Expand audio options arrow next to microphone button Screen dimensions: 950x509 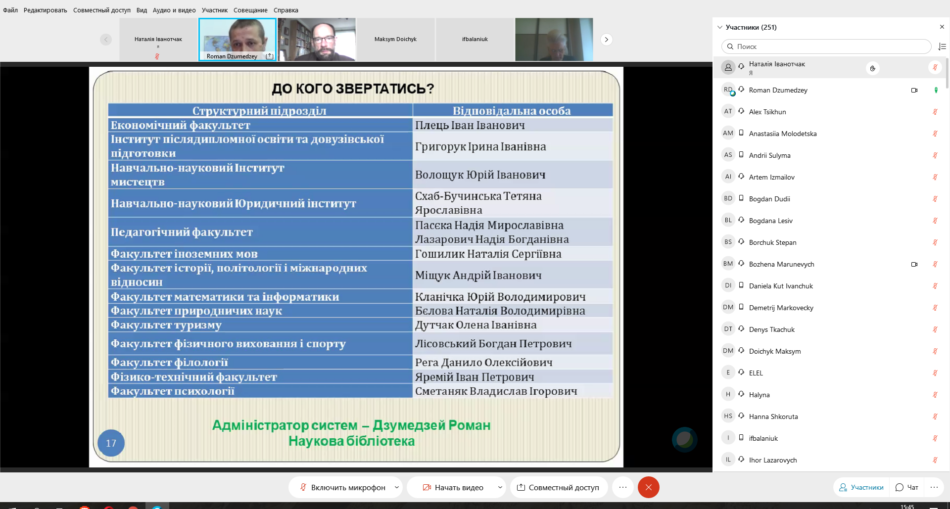[397, 487]
